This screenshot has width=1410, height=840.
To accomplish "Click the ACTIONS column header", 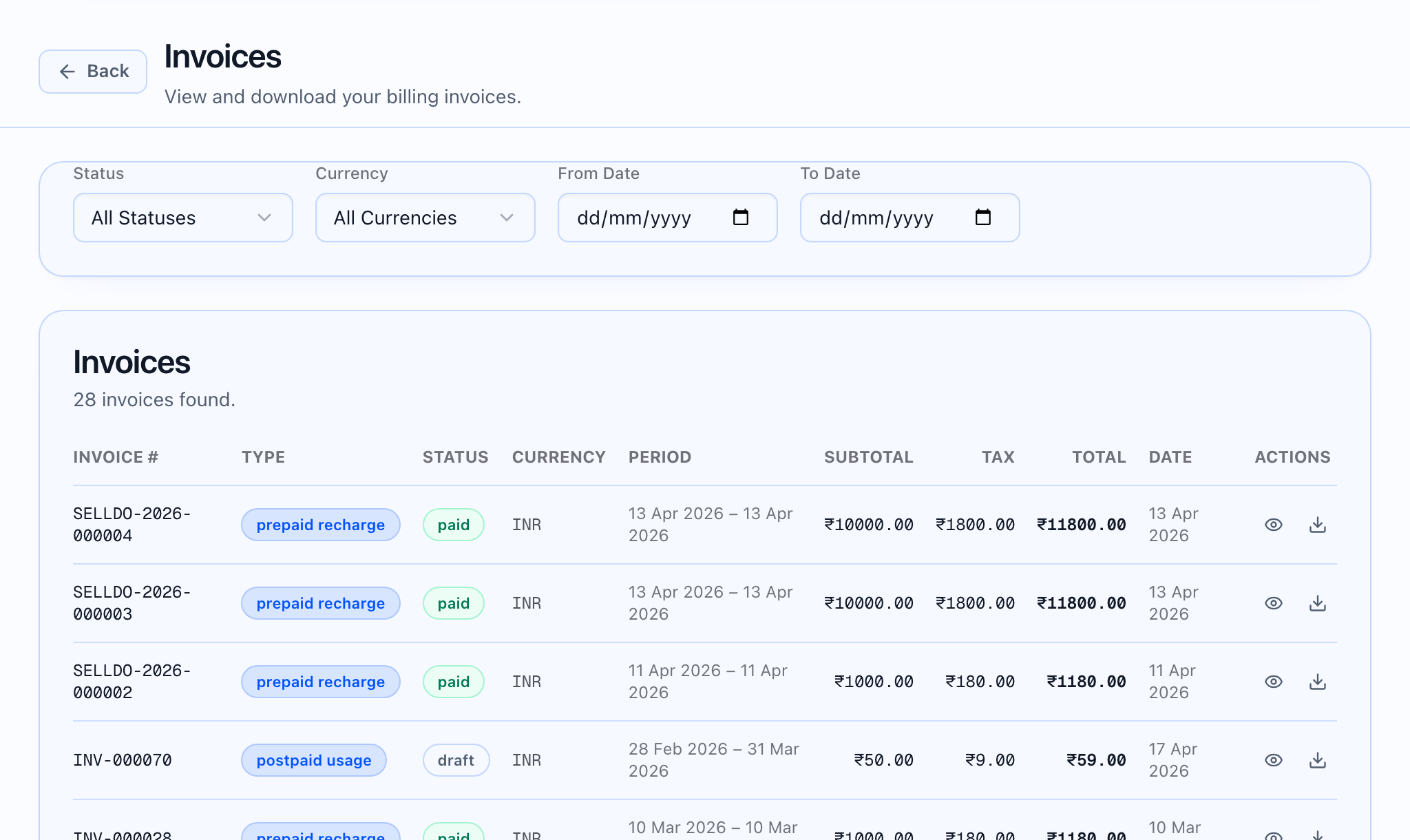I will (1292, 457).
